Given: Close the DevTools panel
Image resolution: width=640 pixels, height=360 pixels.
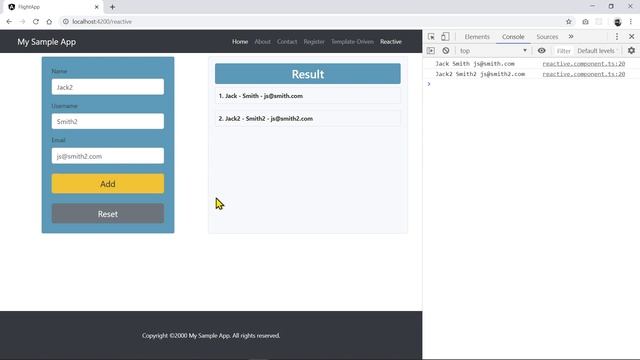Looking at the screenshot, I should click(x=631, y=37).
